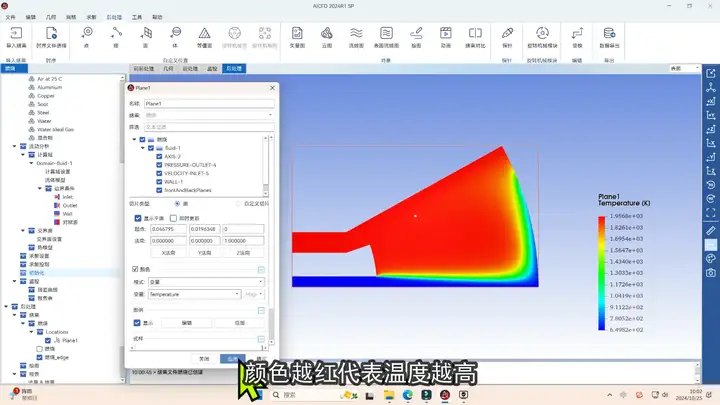Open the contour (云图) tool
Image resolution: width=720 pixels, height=405 pixels.
[326, 37]
